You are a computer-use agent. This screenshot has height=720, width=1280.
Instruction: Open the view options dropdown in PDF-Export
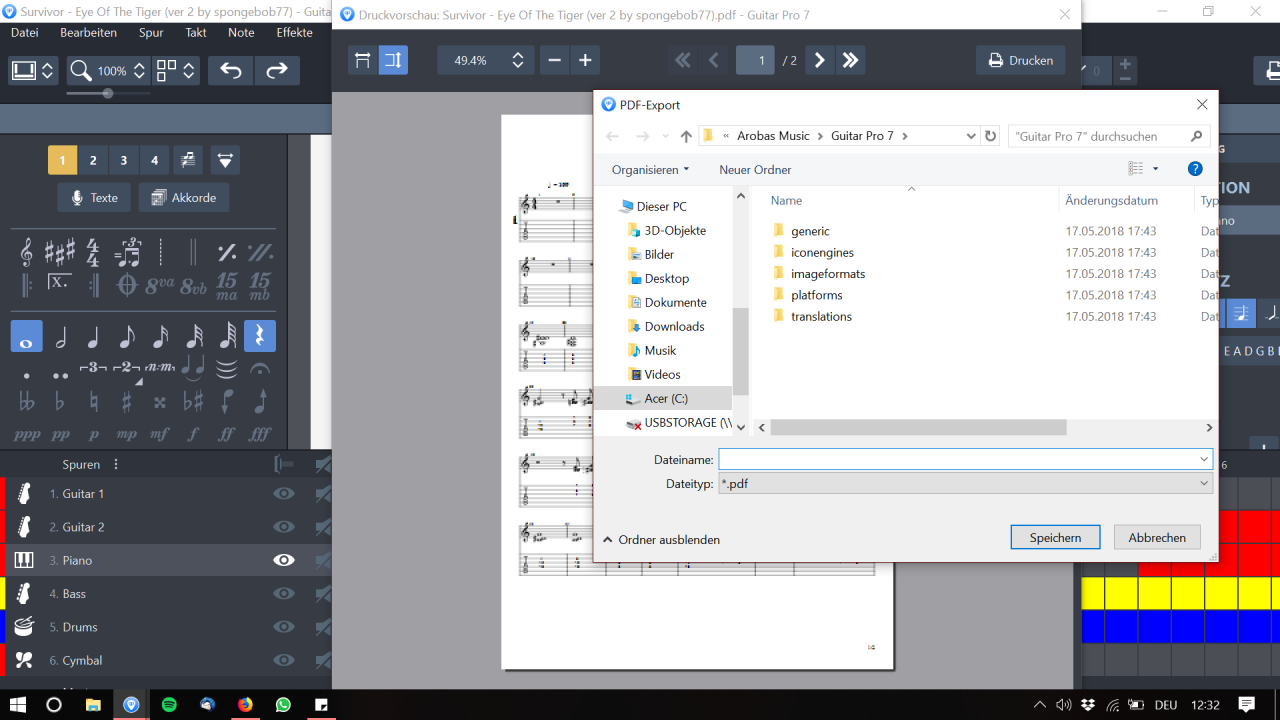pos(1156,169)
